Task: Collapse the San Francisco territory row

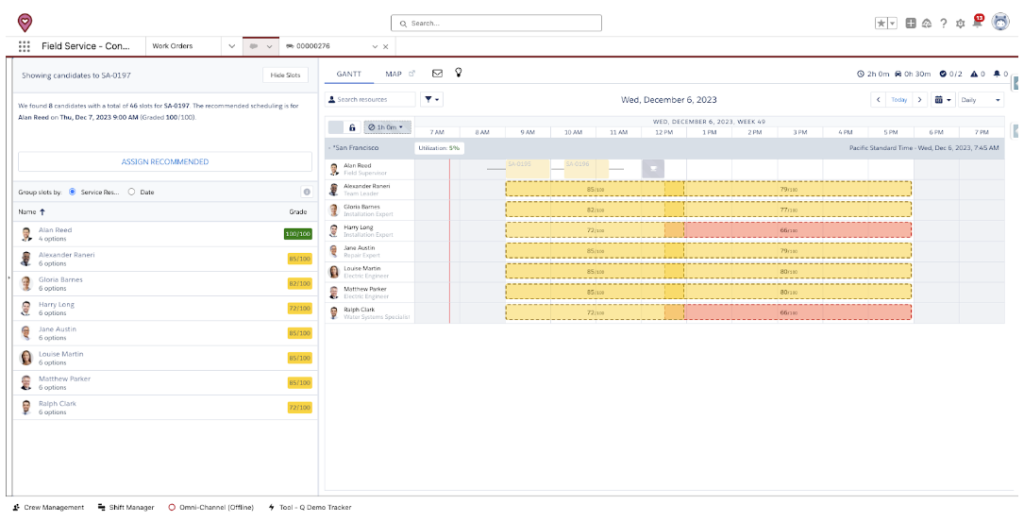Action: point(330,148)
